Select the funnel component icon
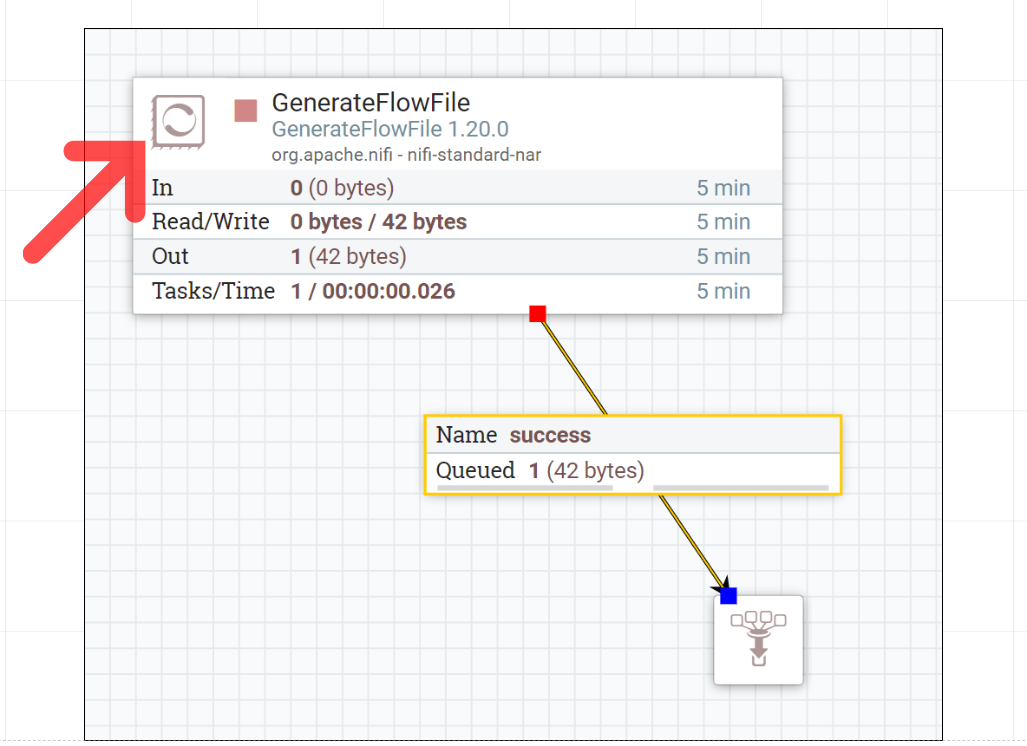 tap(758, 639)
